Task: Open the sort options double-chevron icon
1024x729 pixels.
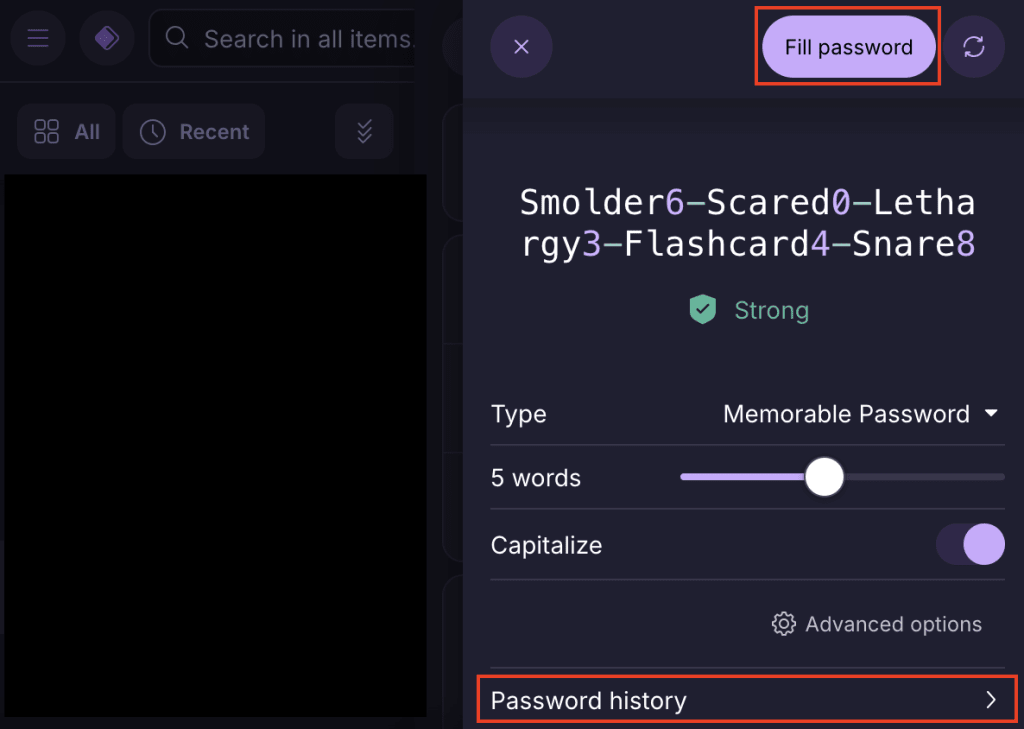Action: click(x=364, y=131)
